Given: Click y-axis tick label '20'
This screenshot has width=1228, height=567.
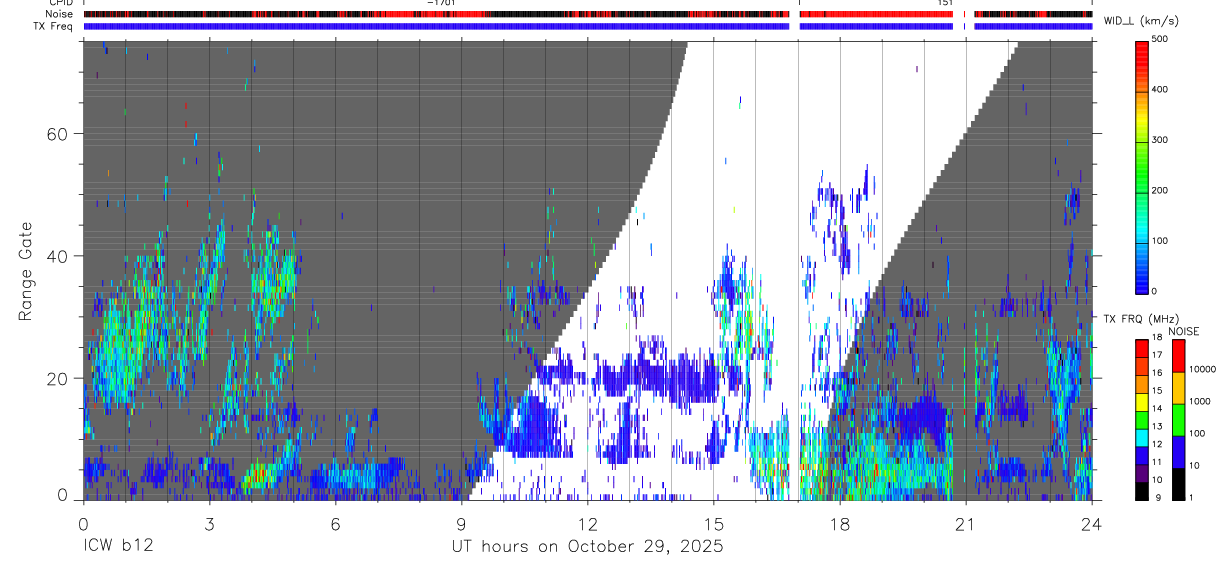Looking at the screenshot, I should pyautogui.click(x=59, y=378).
